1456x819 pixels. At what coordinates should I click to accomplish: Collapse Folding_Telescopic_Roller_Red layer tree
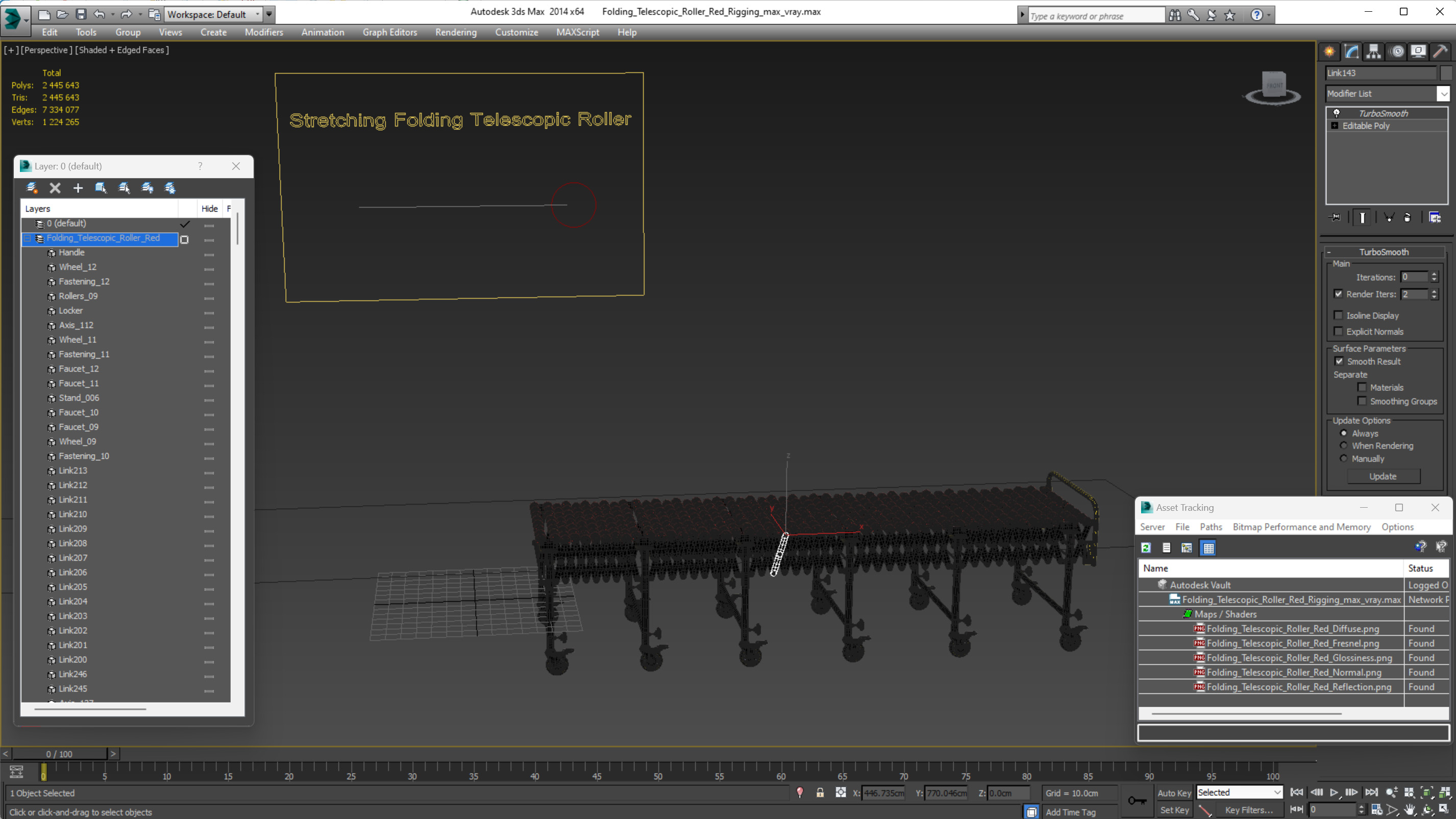[x=27, y=238]
